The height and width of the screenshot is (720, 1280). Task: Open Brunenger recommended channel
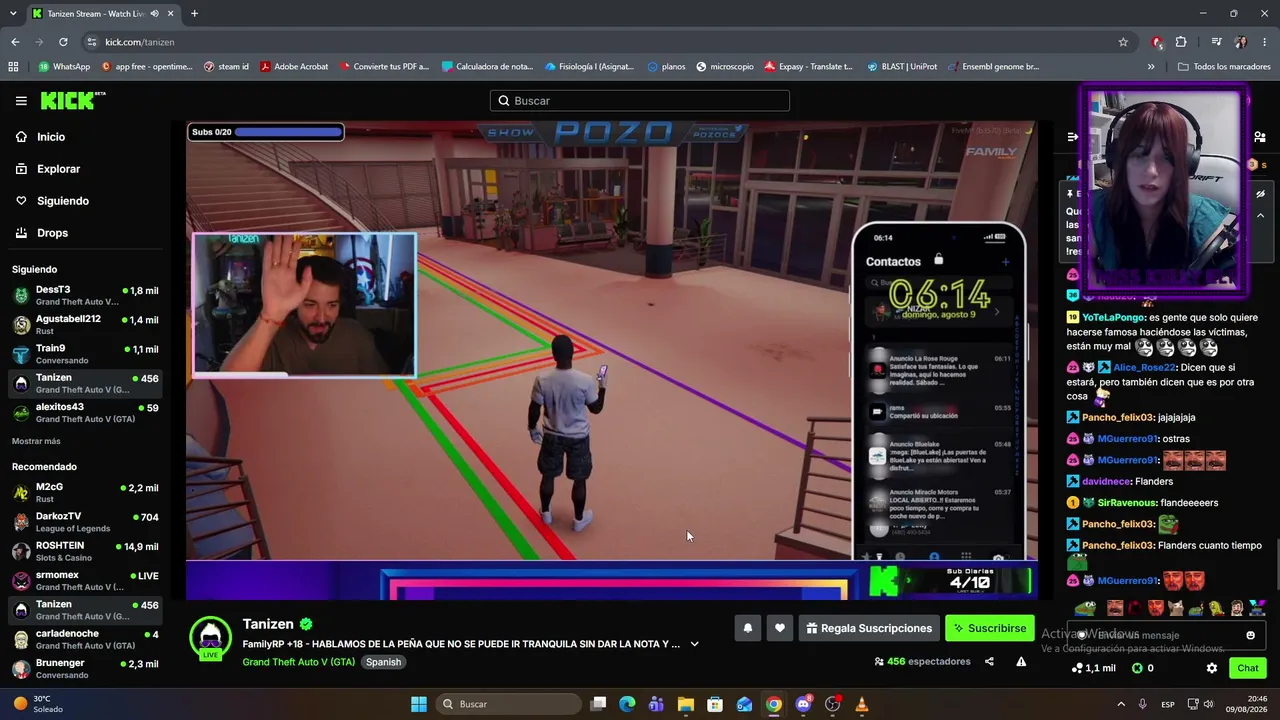coord(85,669)
